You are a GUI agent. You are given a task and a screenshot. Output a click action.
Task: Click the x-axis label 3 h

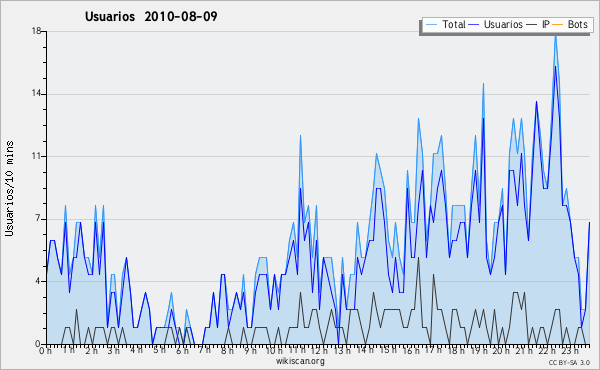pyautogui.click(x=114, y=351)
